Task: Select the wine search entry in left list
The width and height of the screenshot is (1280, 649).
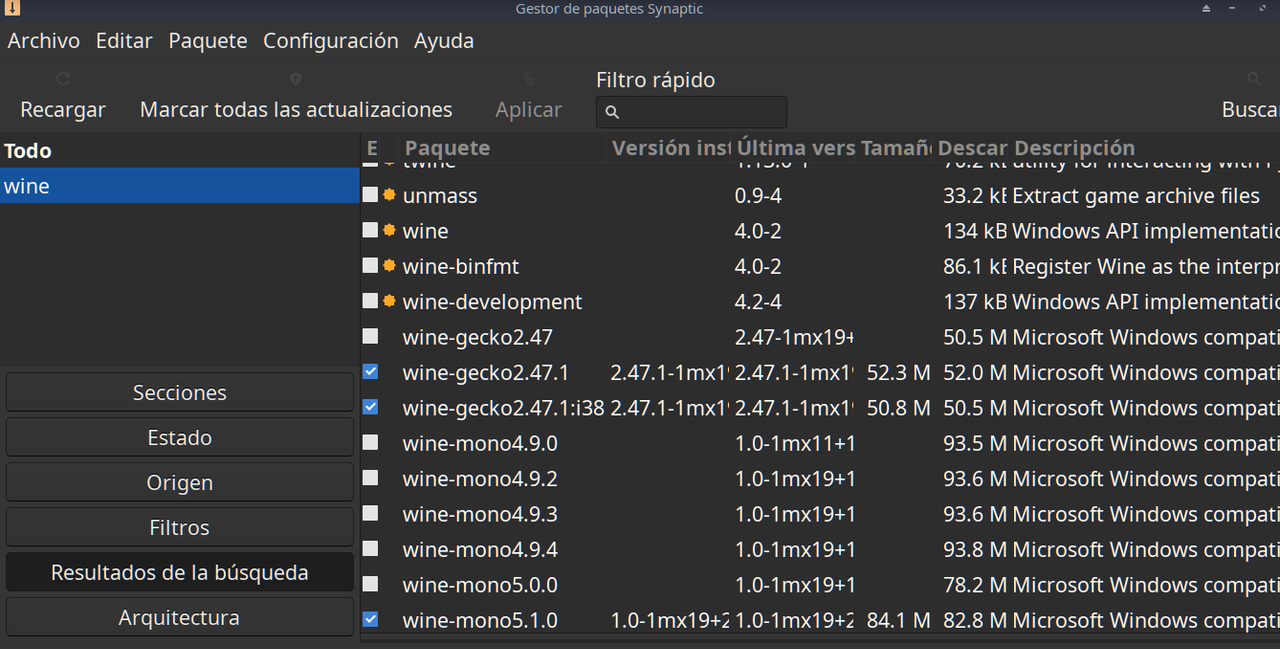Action: tap(180, 186)
